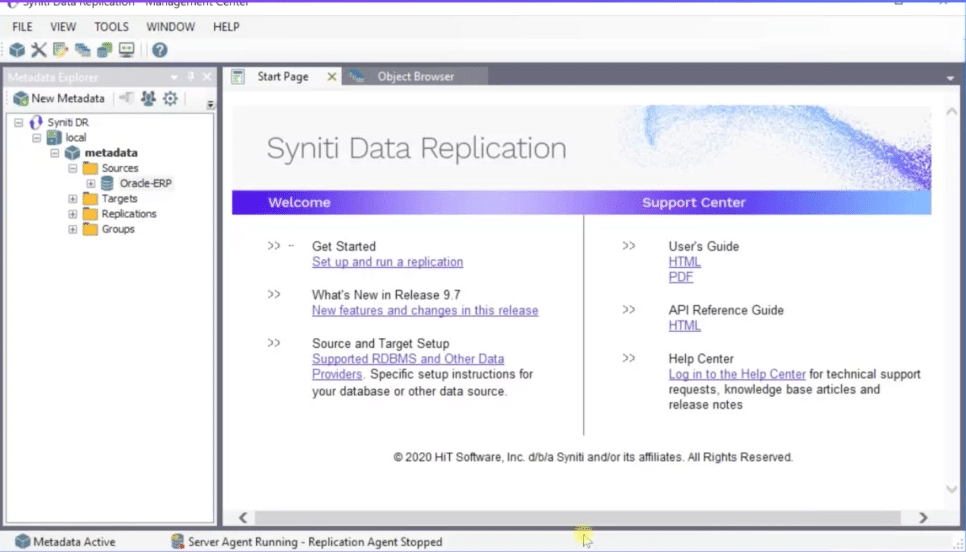The image size is (966, 552).
Task: Open the wrench and screwdriver tools icon
Action: pos(39,50)
